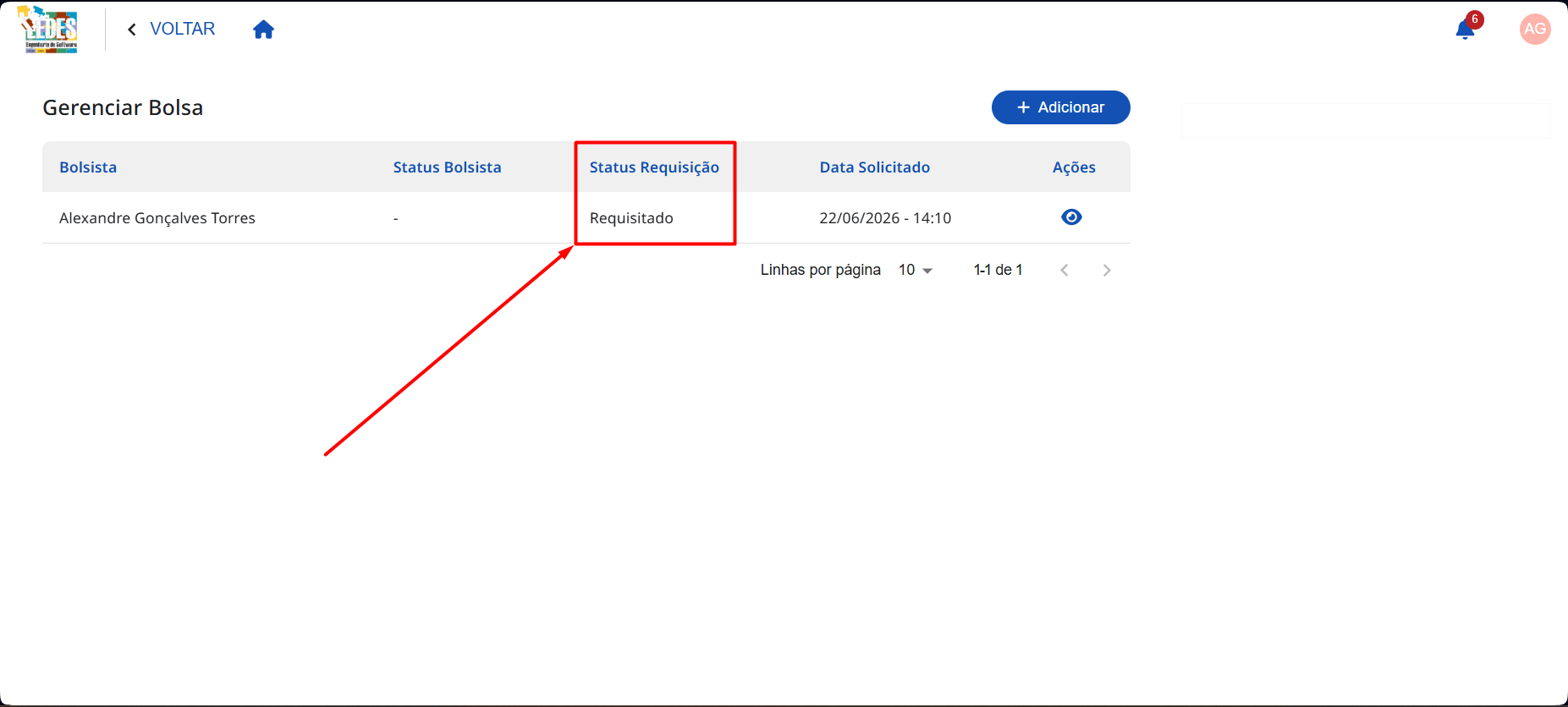The image size is (1568, 707).
Task: Click the back chevron beside VOLTAR
Action: [x=132, y=30]
